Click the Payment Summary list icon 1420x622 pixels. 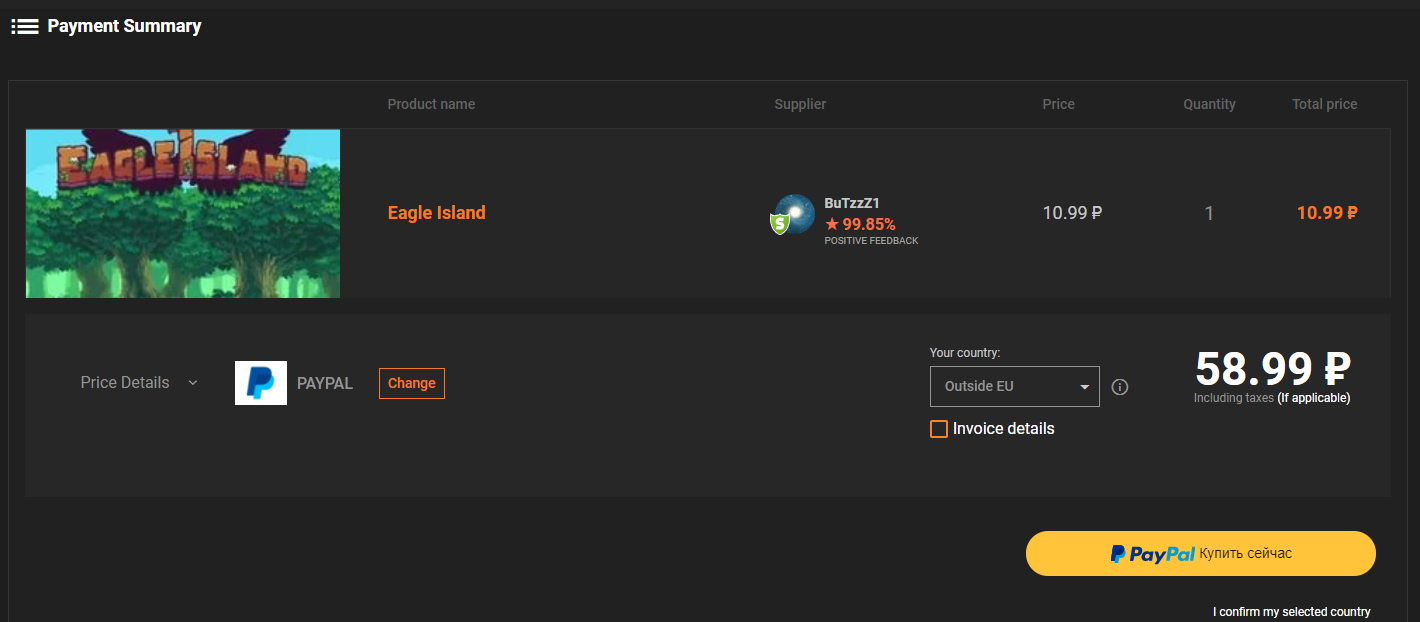[25, 27]
